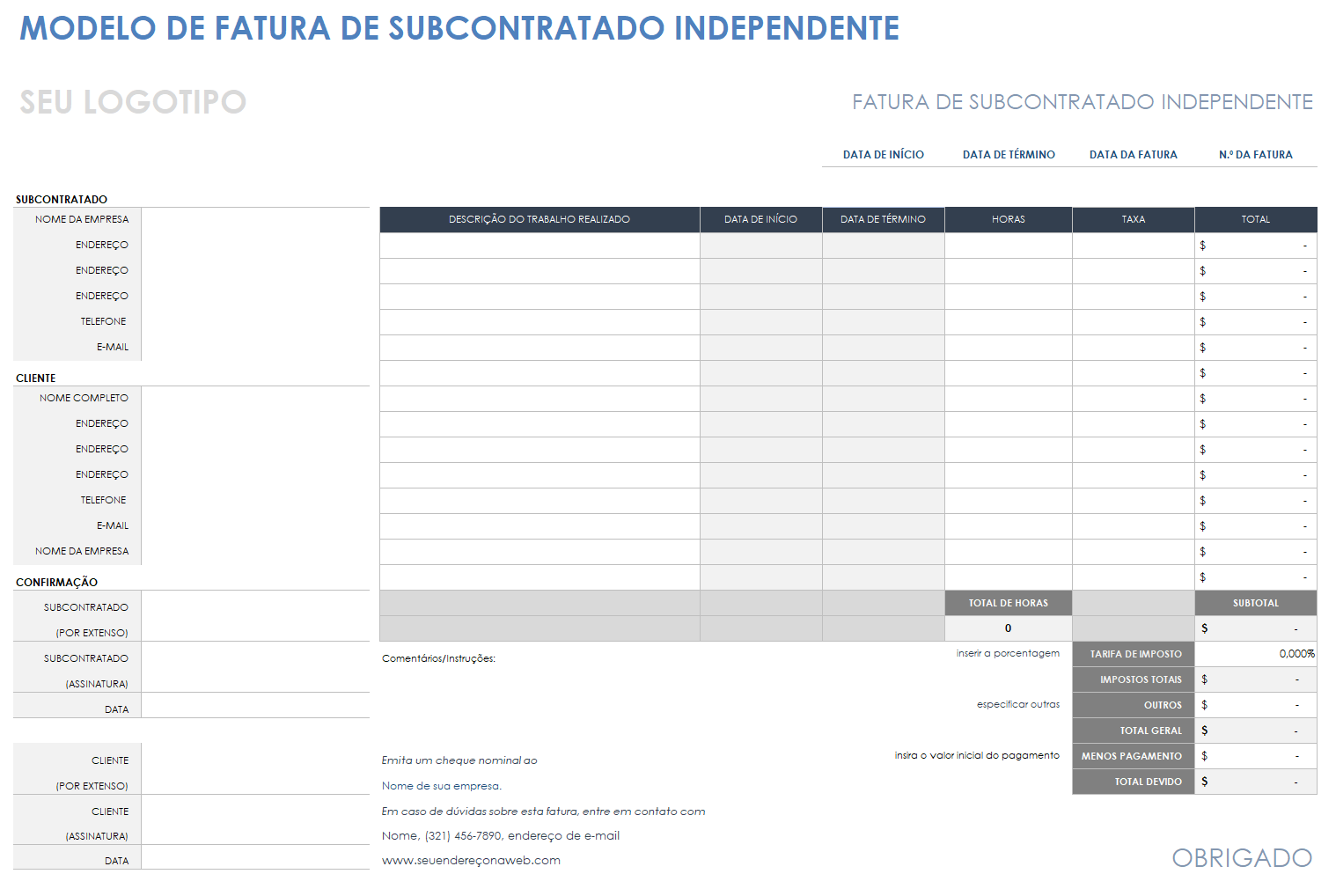Click the CLIENTE (POR EXTENSO) field
1336x896 pixels.
pyautogui.click(x=255, y=769)
